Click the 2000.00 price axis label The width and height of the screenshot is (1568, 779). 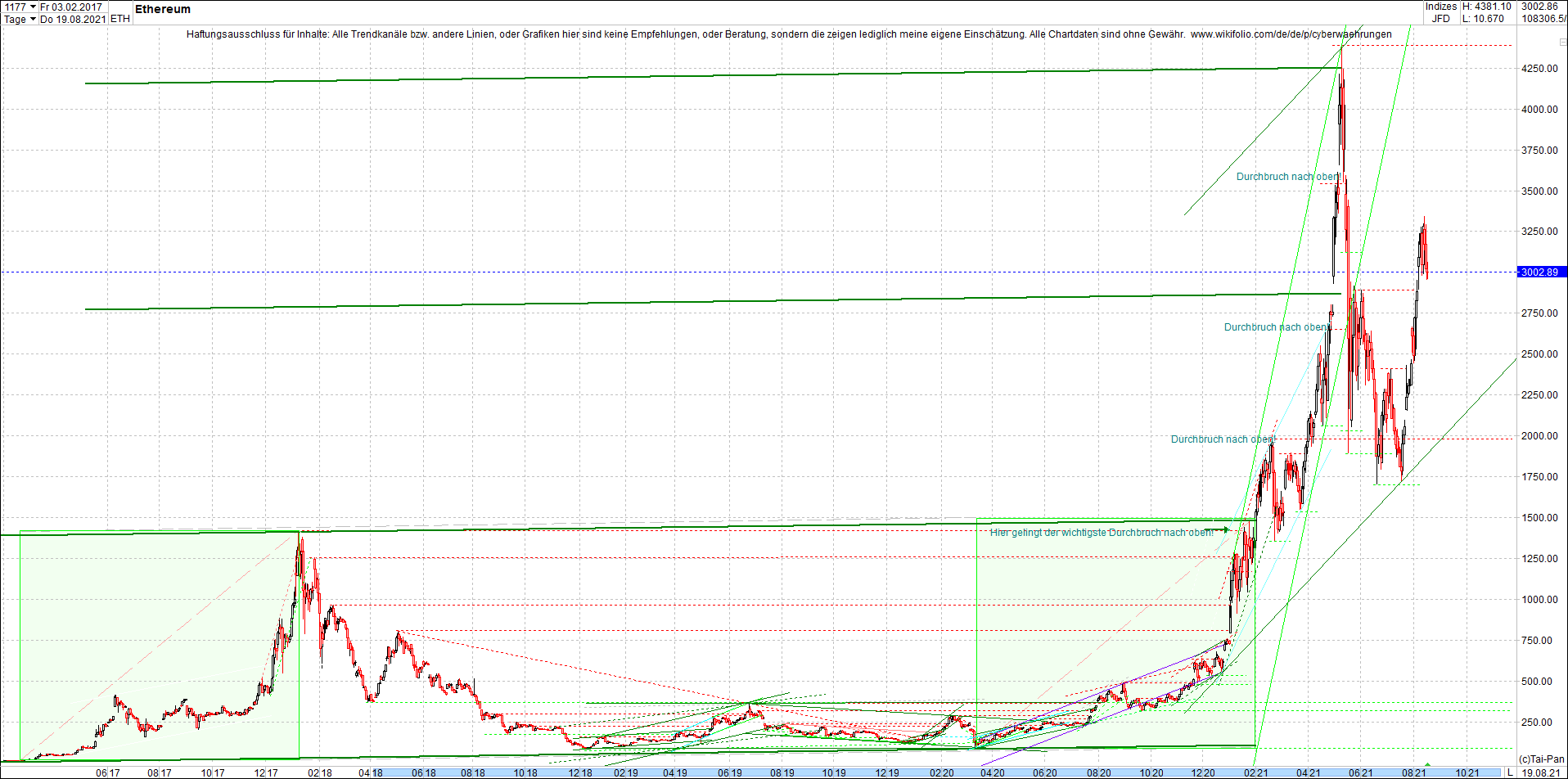pyautogui.click(x=1539, y=435)
